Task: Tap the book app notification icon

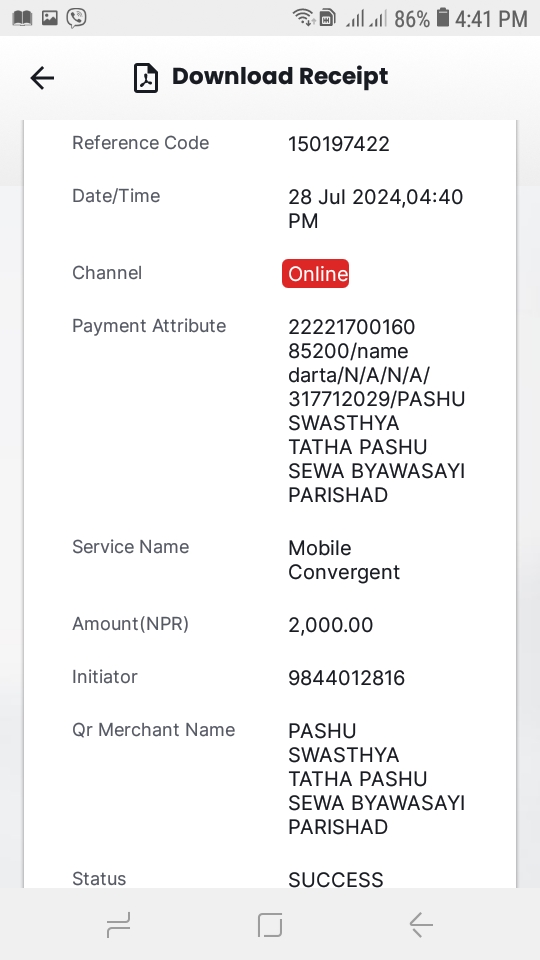Action: (x=22, y=18)
